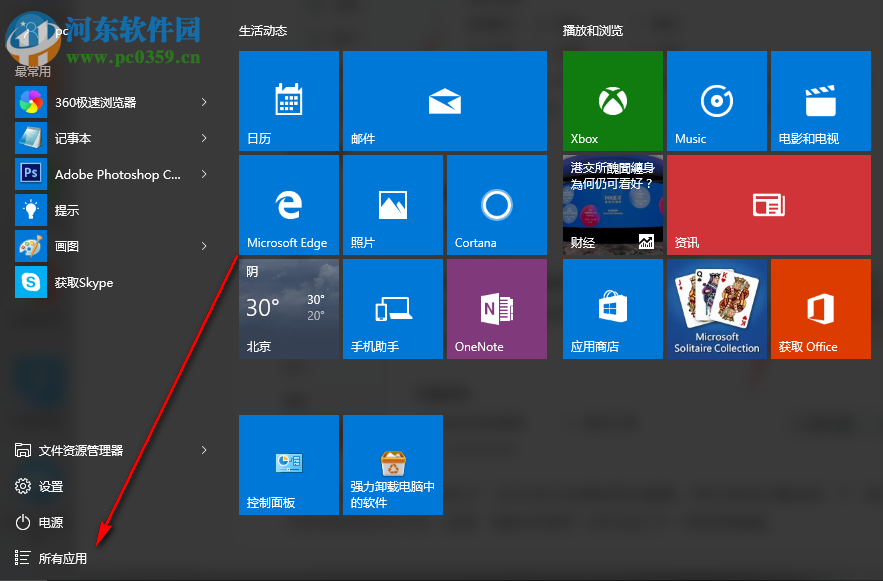Open the Mail (邮件) tile
The height and width of the screenshot is (581, 883).
[445, 101]
